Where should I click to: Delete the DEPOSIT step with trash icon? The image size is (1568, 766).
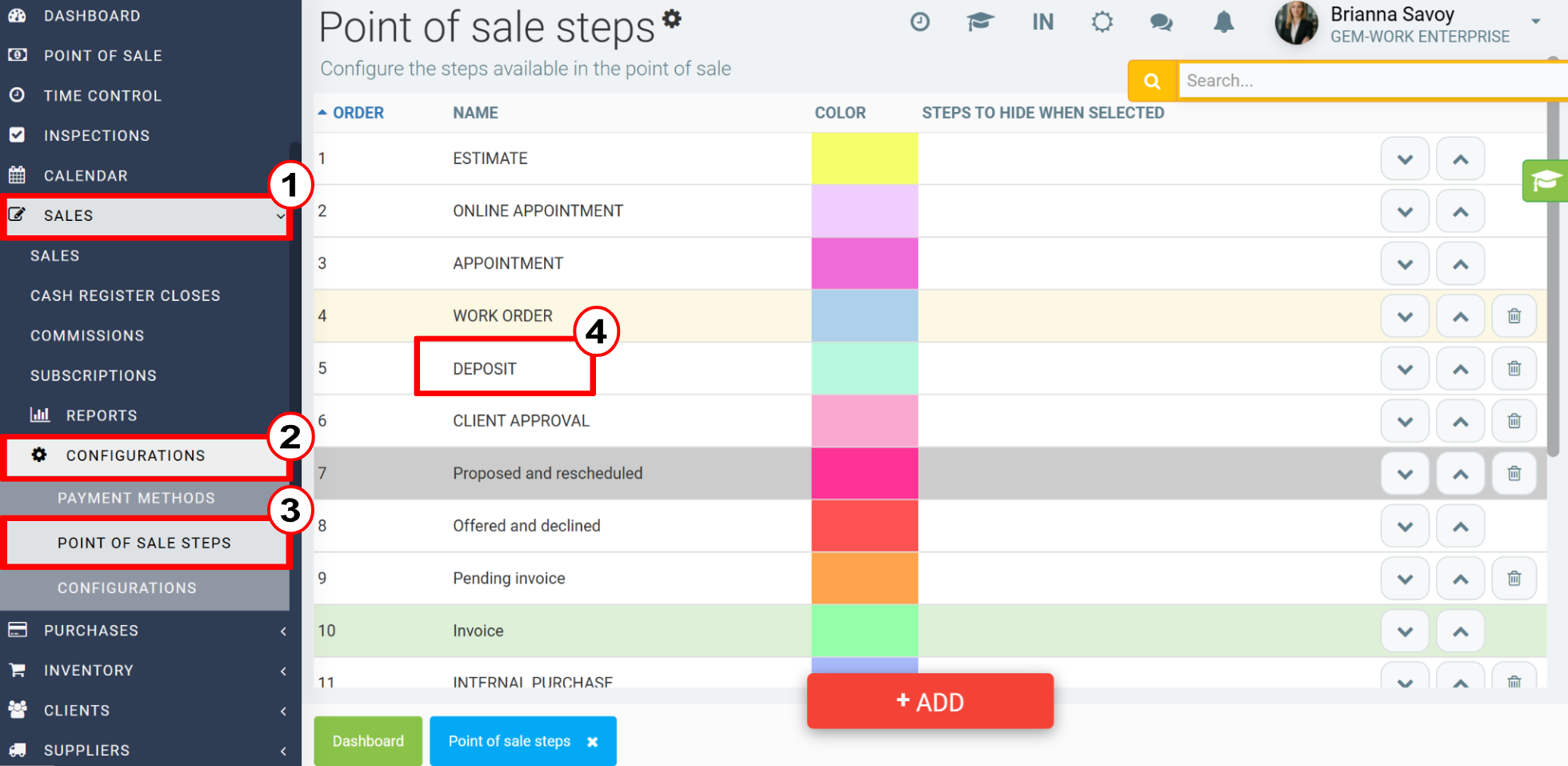pos(1514,369)
